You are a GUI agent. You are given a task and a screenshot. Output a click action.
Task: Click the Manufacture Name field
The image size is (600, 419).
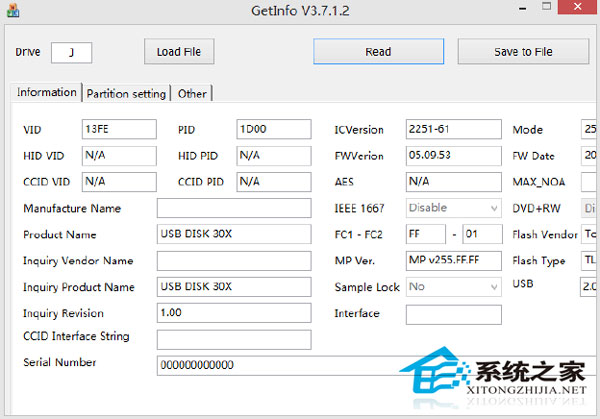pos(234,208)
